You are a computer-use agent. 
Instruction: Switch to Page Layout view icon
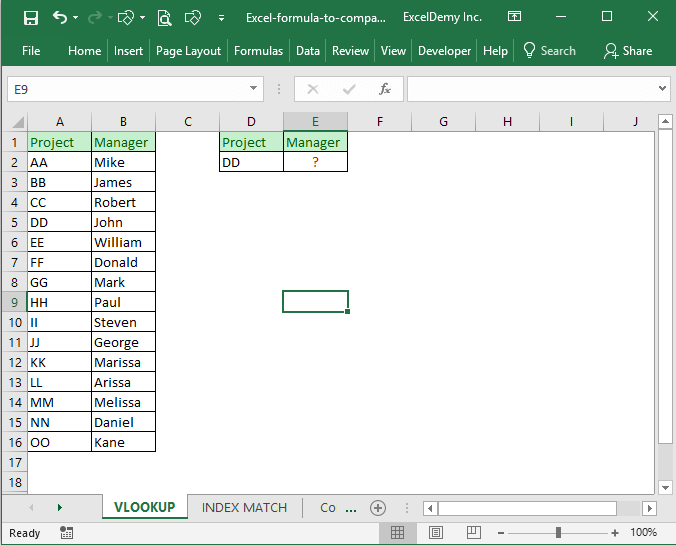click(x=435, y=533)
